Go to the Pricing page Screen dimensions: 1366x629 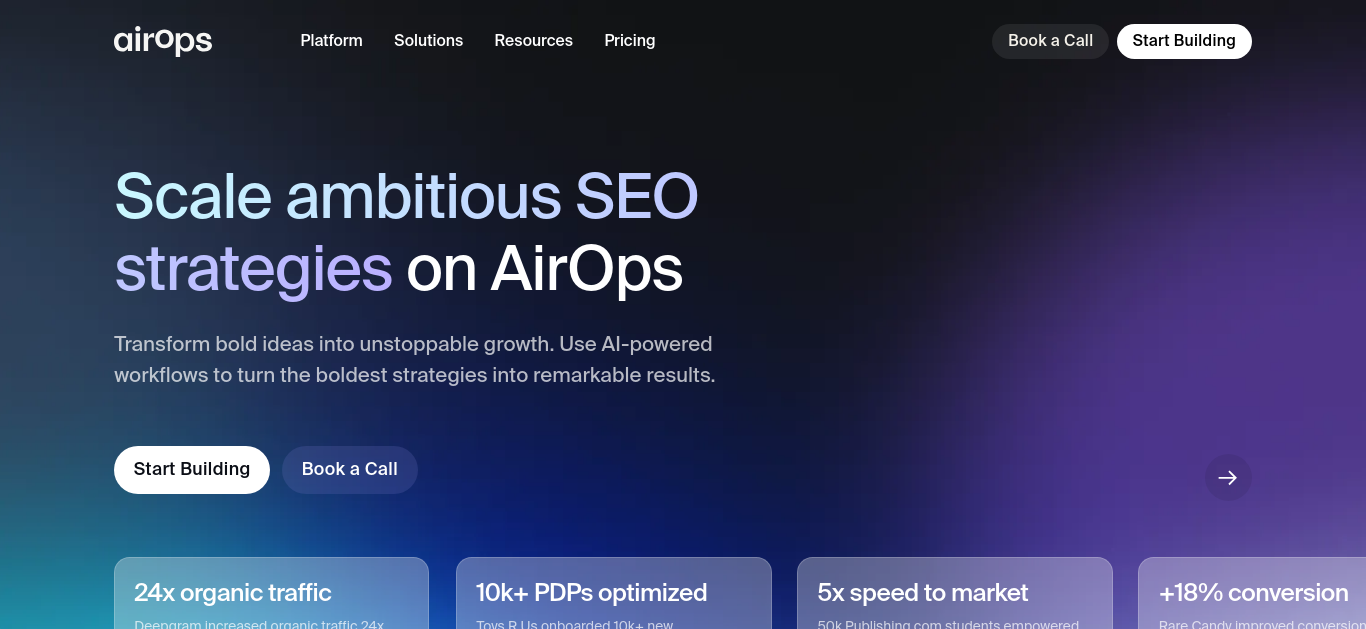point(630,41)
